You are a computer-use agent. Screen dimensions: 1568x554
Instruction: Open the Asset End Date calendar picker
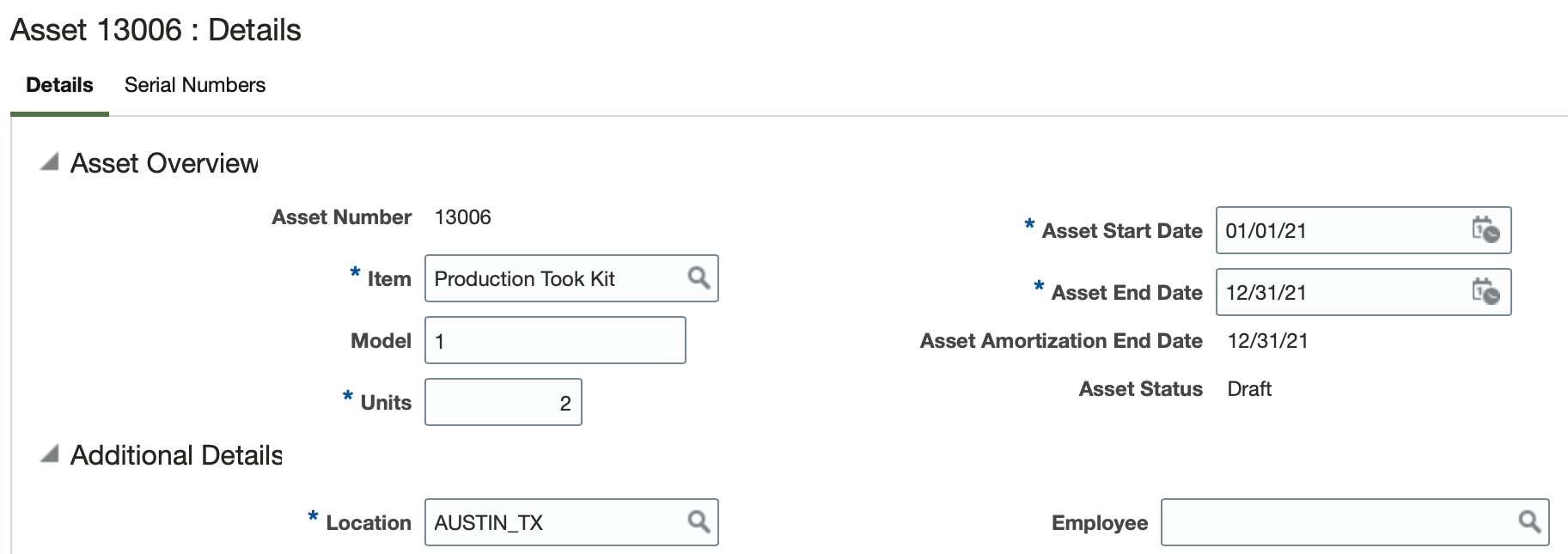click(x=1486, y=292)
